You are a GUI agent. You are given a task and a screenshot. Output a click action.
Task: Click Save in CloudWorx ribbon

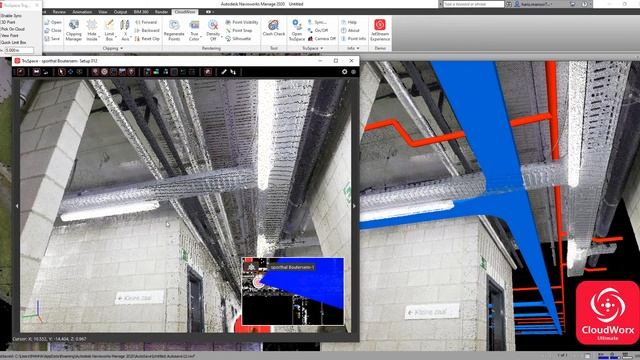pyautogui.click(x=52, y=38)
